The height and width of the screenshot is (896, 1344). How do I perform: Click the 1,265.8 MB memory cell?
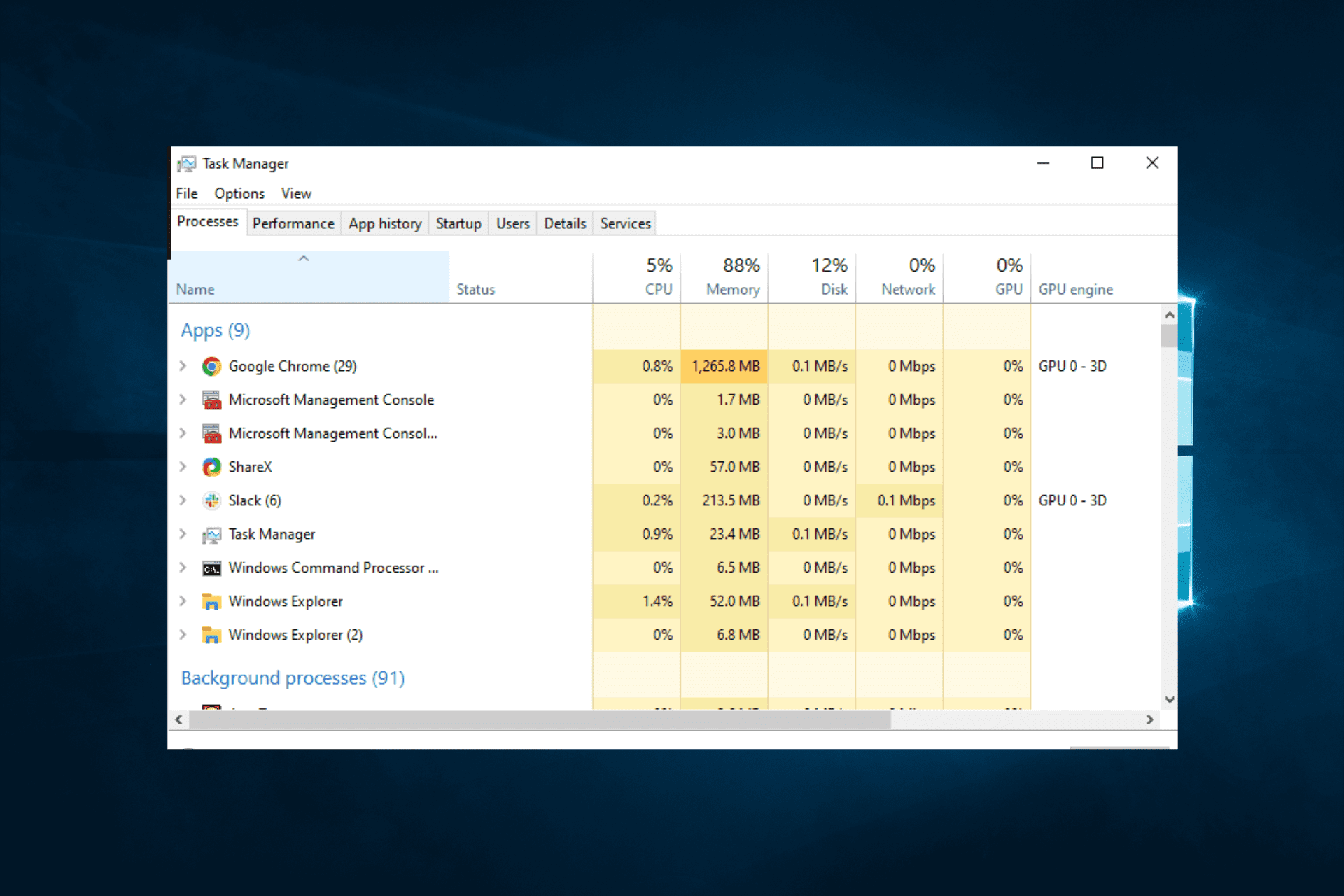724,366
